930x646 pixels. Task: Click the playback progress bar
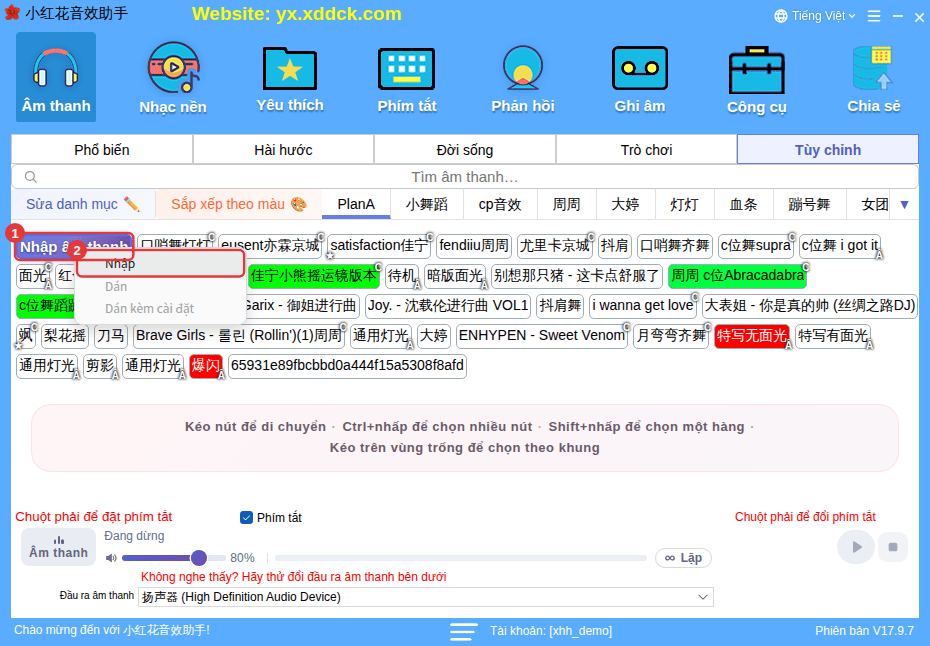tap(461, 558)
